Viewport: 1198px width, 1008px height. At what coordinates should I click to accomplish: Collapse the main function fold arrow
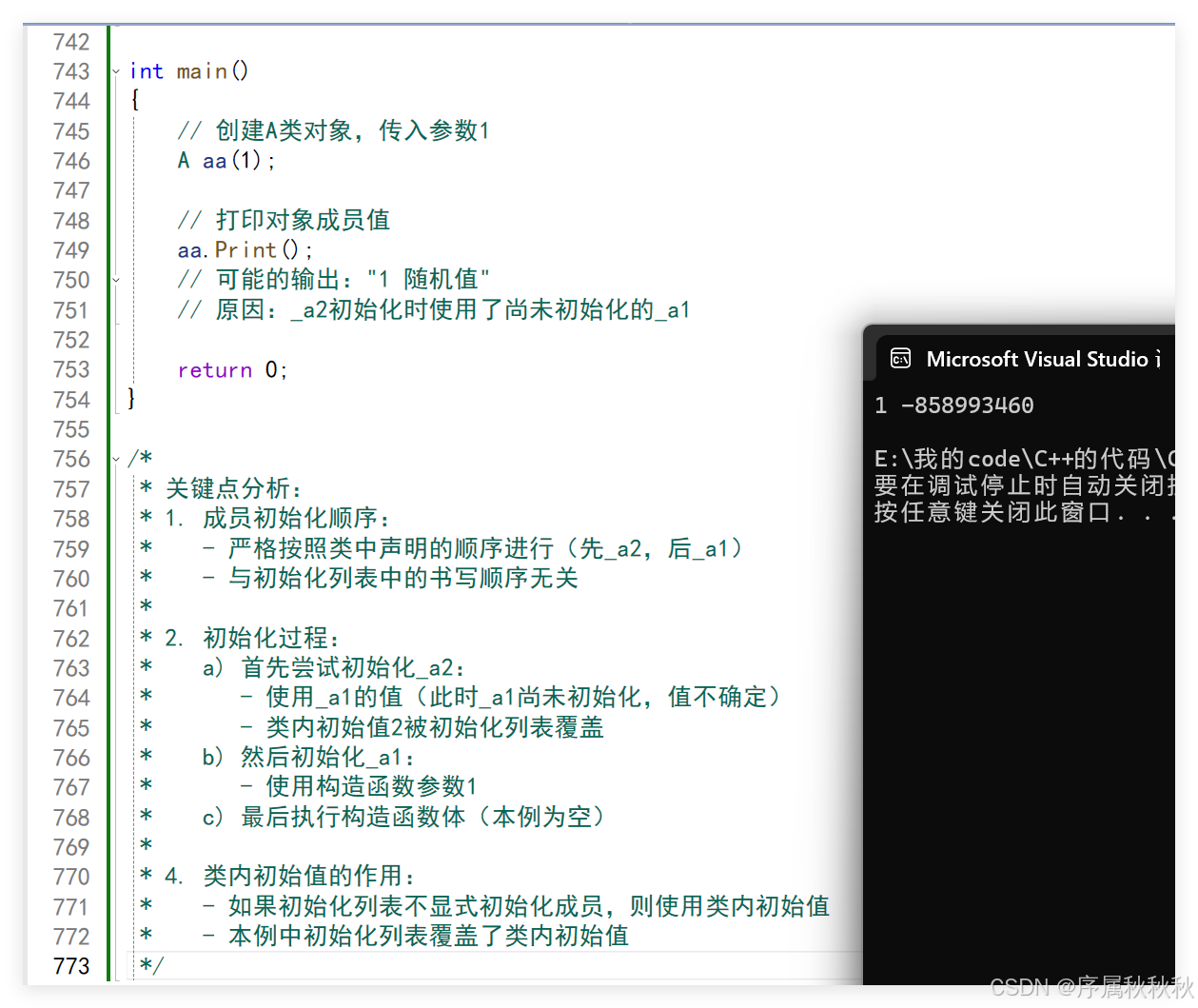[x=116, y=71]
